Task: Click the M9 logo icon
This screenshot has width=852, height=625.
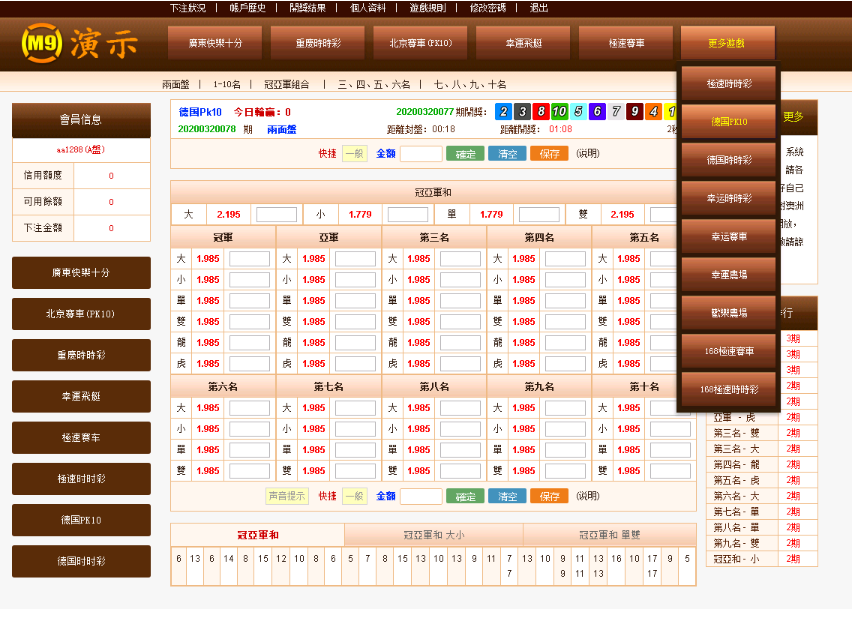Action: (41, 43)
